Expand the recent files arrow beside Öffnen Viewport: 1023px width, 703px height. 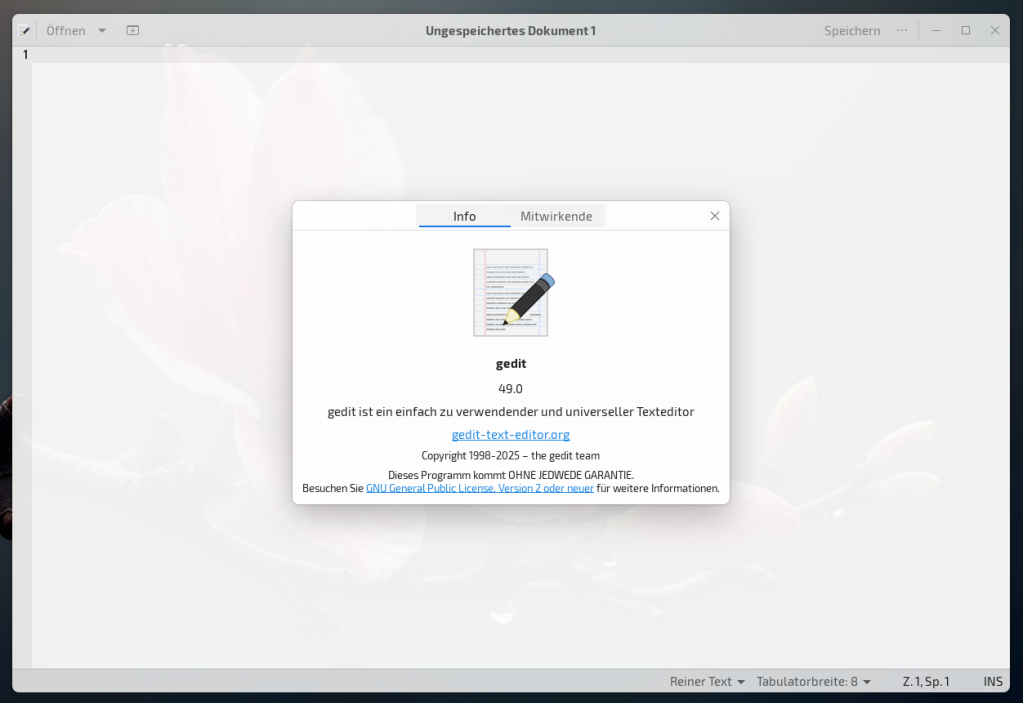pos(102,31)
